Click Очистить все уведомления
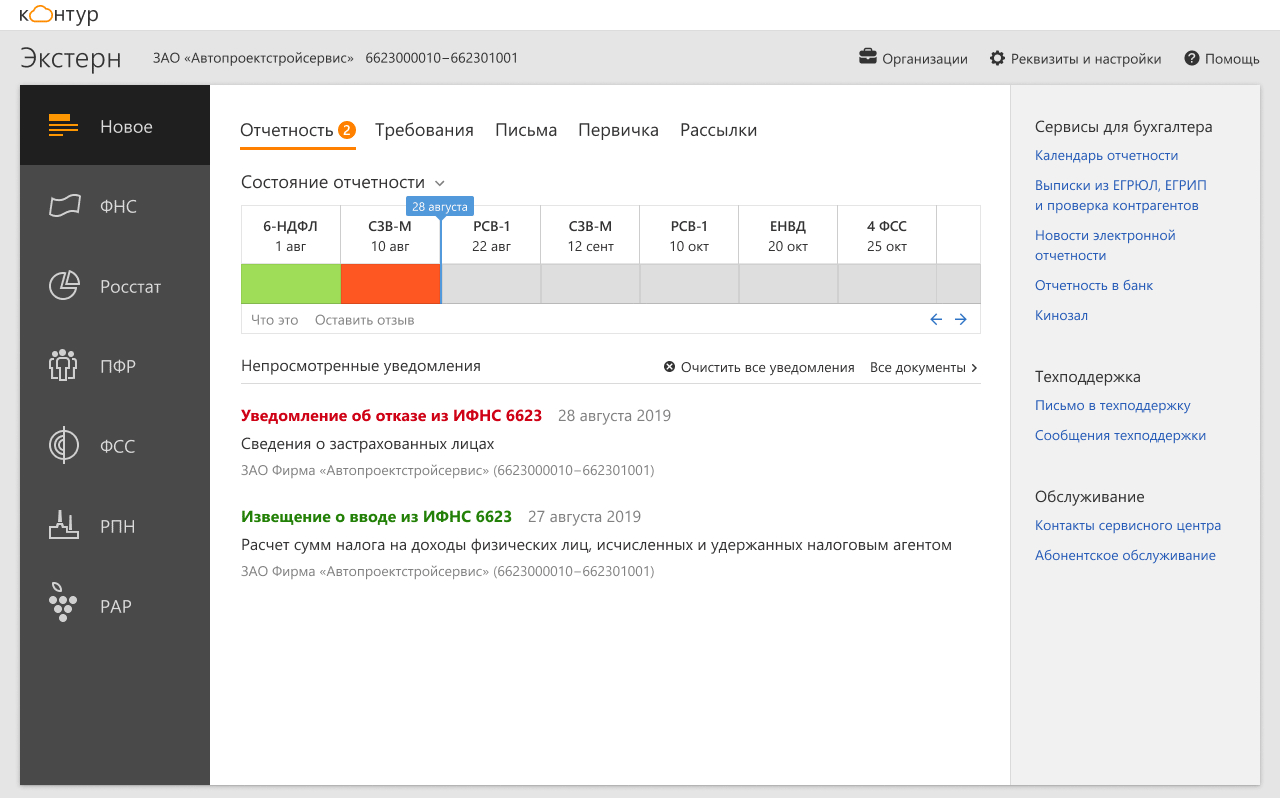 point(767,367)
